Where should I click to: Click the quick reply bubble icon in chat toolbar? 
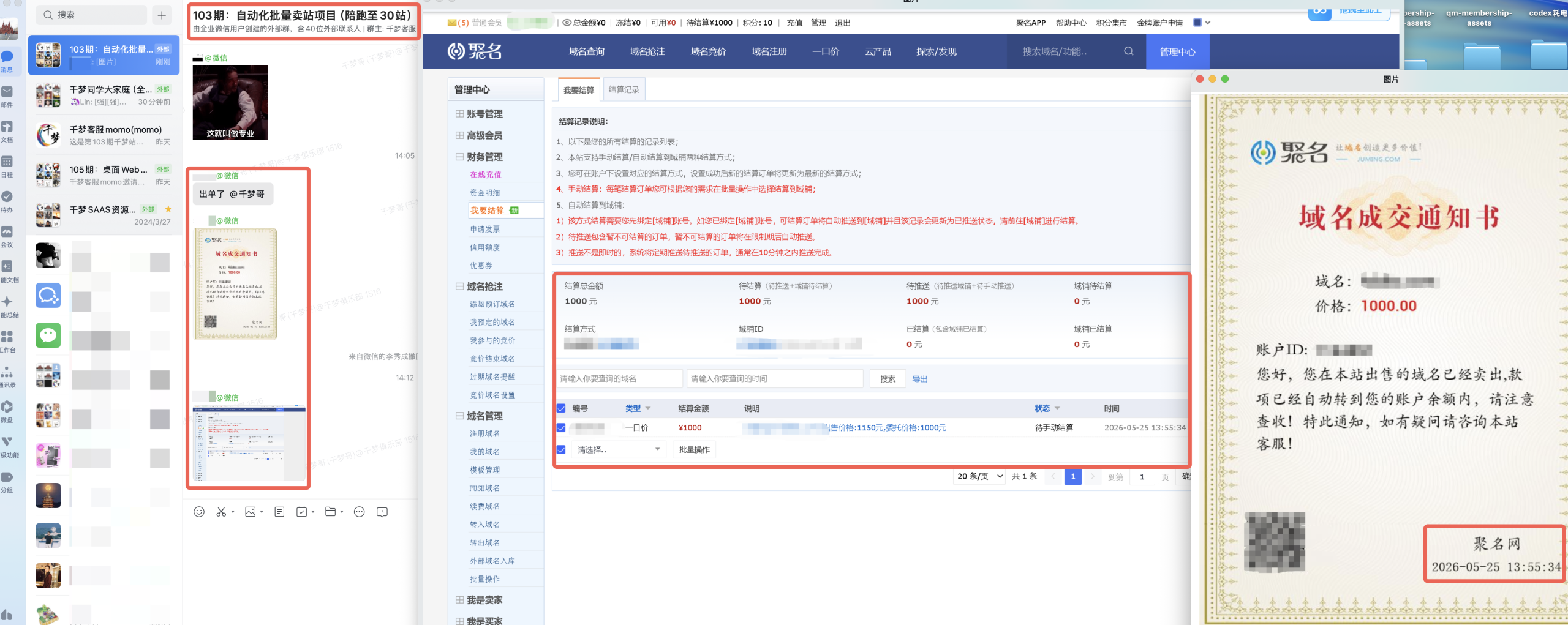point(382,512)
